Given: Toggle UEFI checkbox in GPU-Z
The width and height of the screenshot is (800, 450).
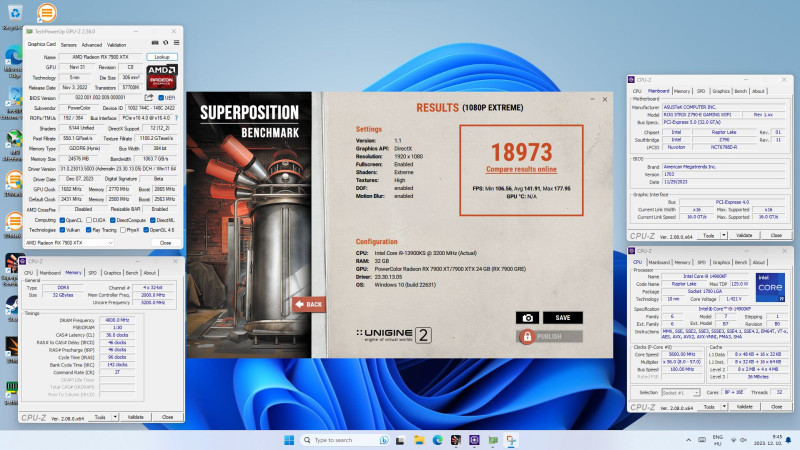Looking at the screenshot, I should [161, 97].
